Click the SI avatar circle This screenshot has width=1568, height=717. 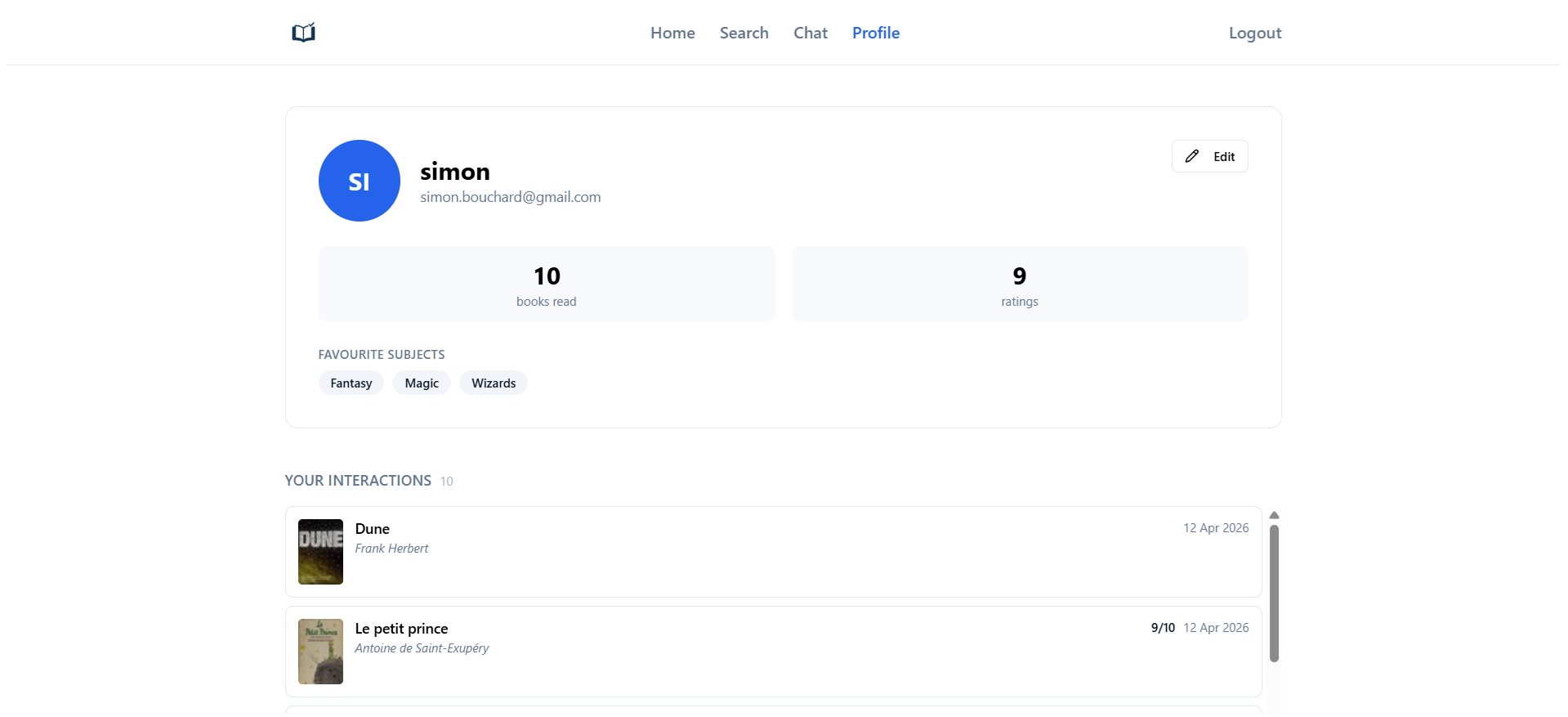click(x=360, y=181)
